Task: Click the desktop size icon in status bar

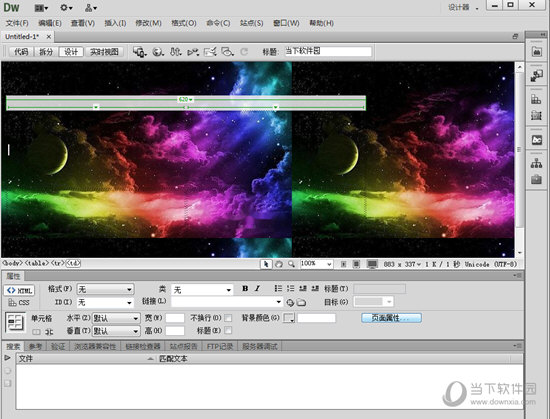Action: (x=372, y=264)
